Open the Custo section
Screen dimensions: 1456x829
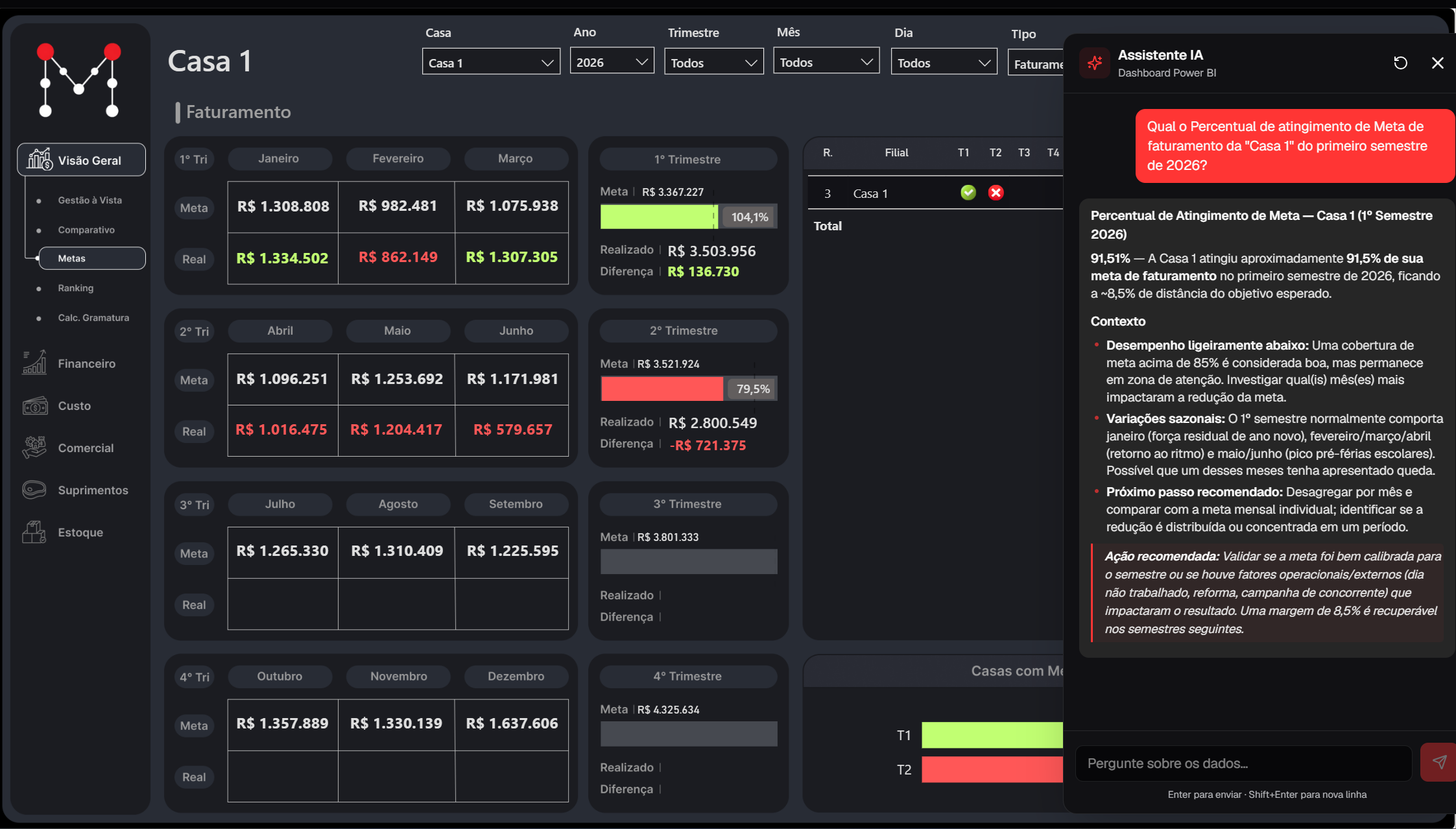(x=74, y=405)
